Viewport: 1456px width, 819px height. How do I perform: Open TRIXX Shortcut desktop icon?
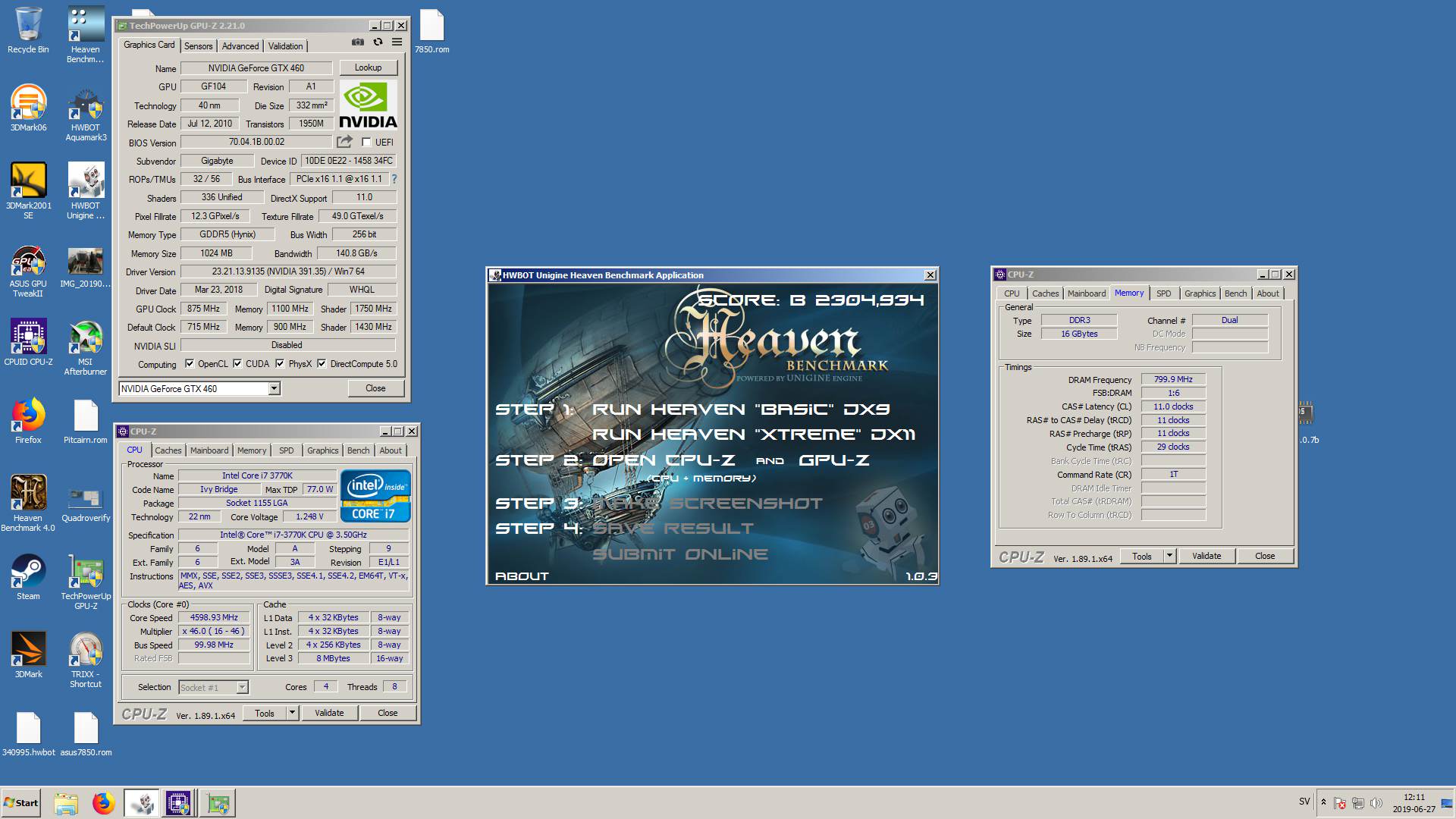point(86,660)
